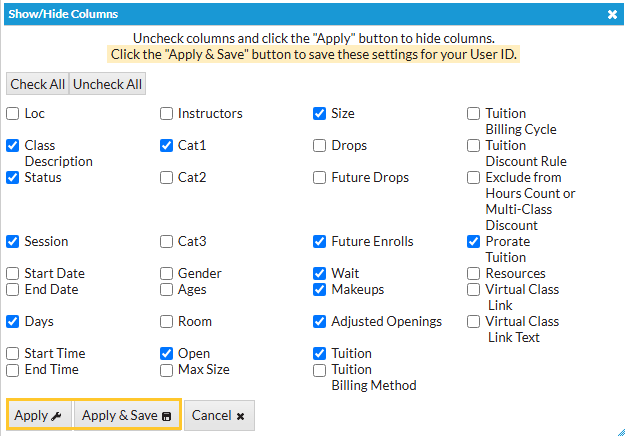The width and height of the screenshot is (626, 436).
Task: Uncheck the Adjusted Openings column
Action: [320, 322]
